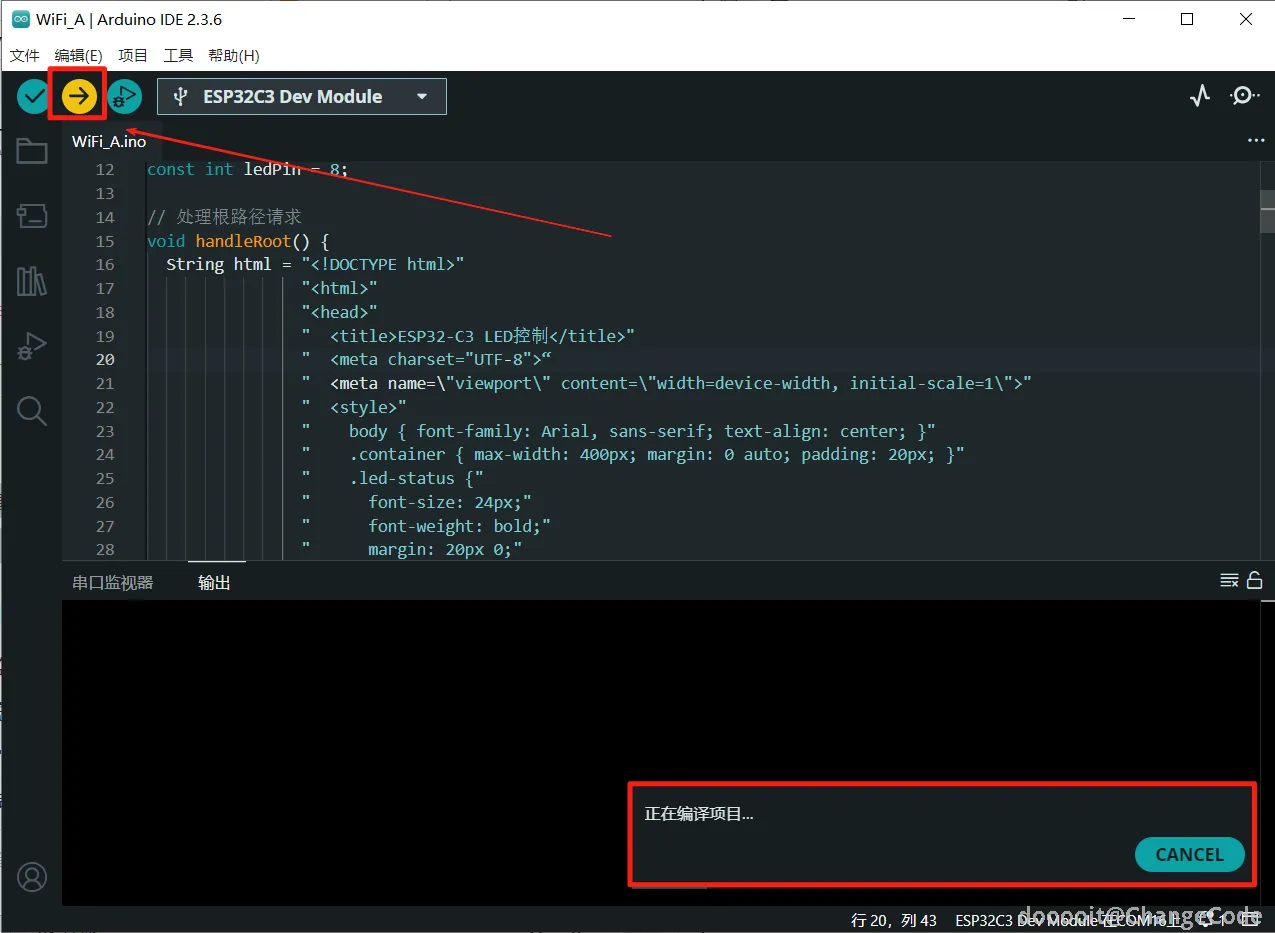Click the String html declaration

click(315, 265)
